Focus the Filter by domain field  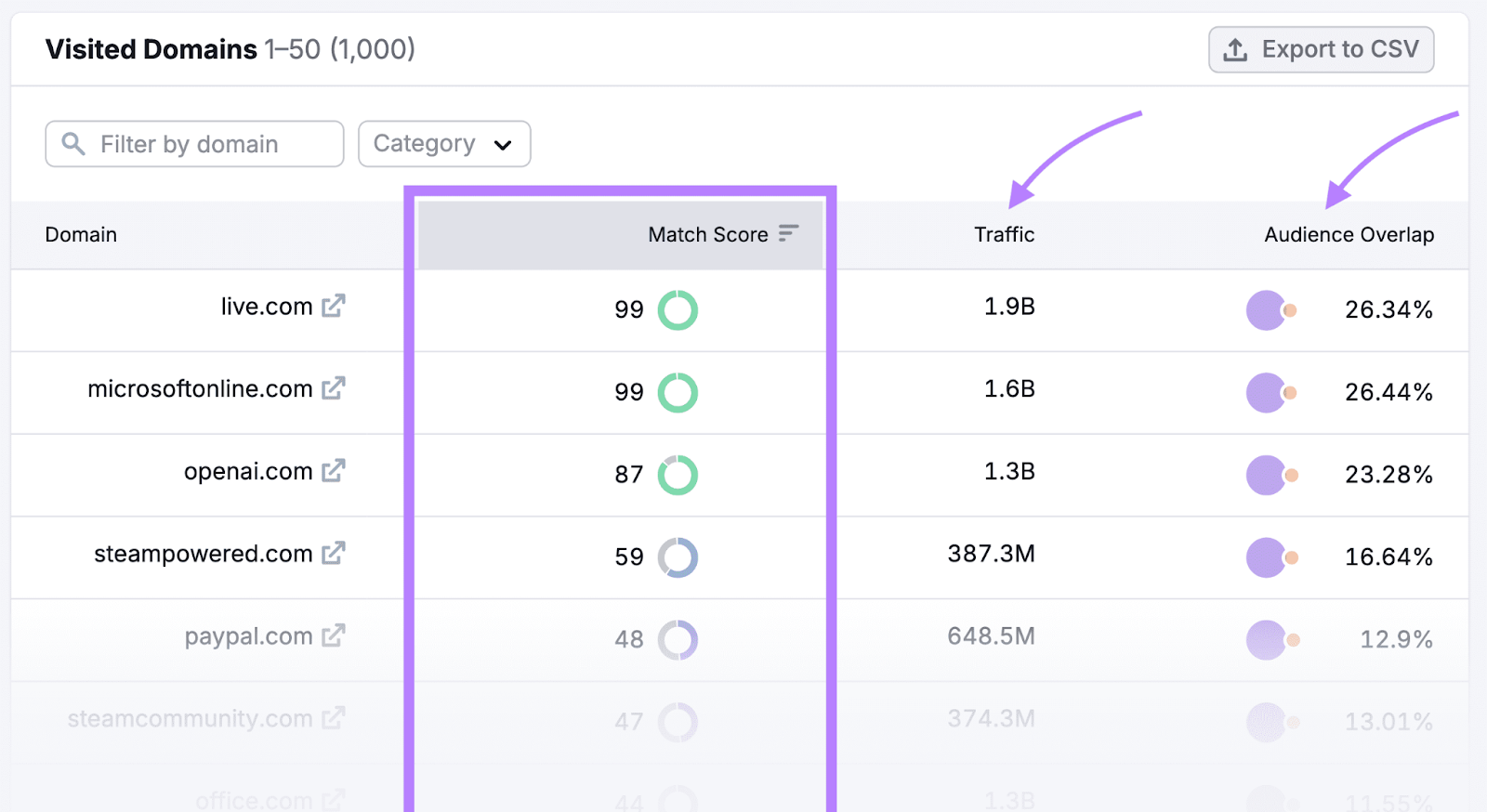[x=194, y=144]
